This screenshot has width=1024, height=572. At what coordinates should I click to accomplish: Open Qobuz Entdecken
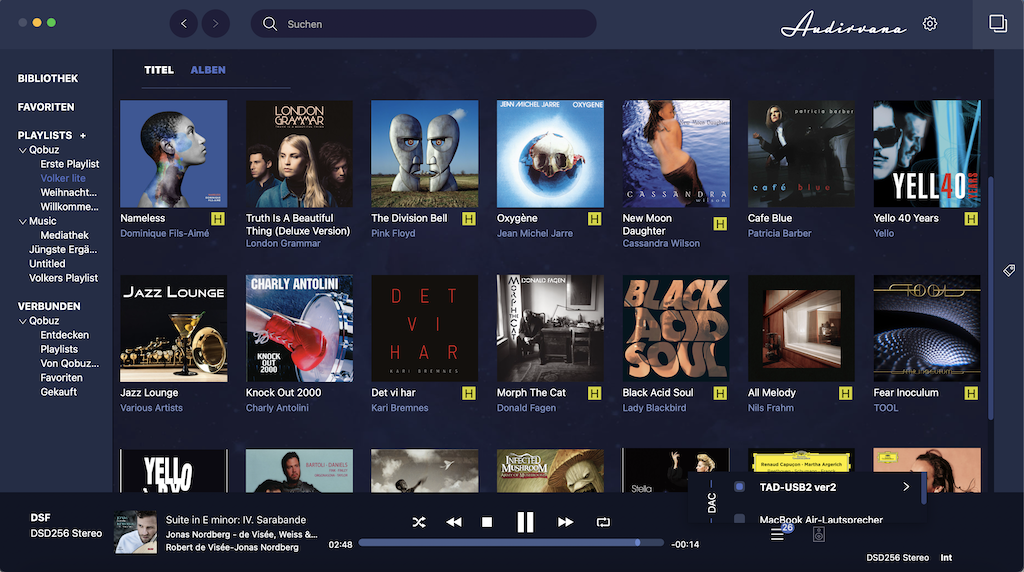pyautogui.click(x=65, y=335)
